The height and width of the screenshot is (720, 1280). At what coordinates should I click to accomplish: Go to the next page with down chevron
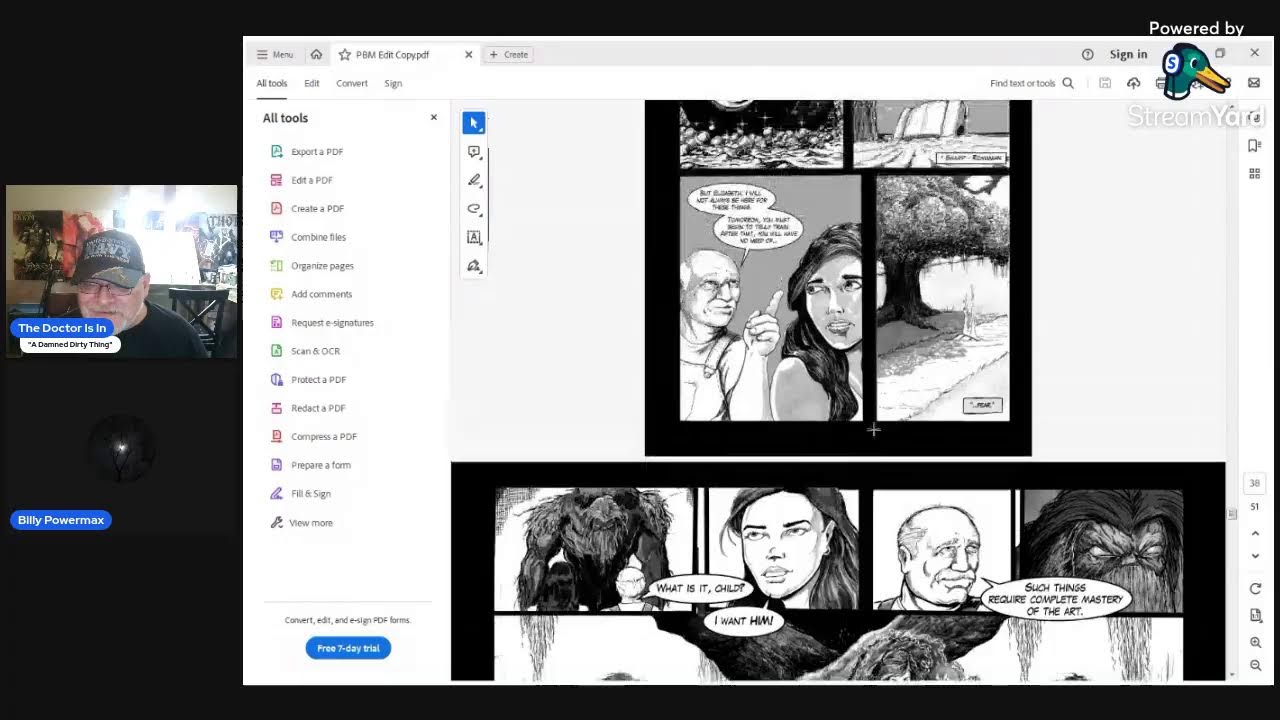point(1255,556)
